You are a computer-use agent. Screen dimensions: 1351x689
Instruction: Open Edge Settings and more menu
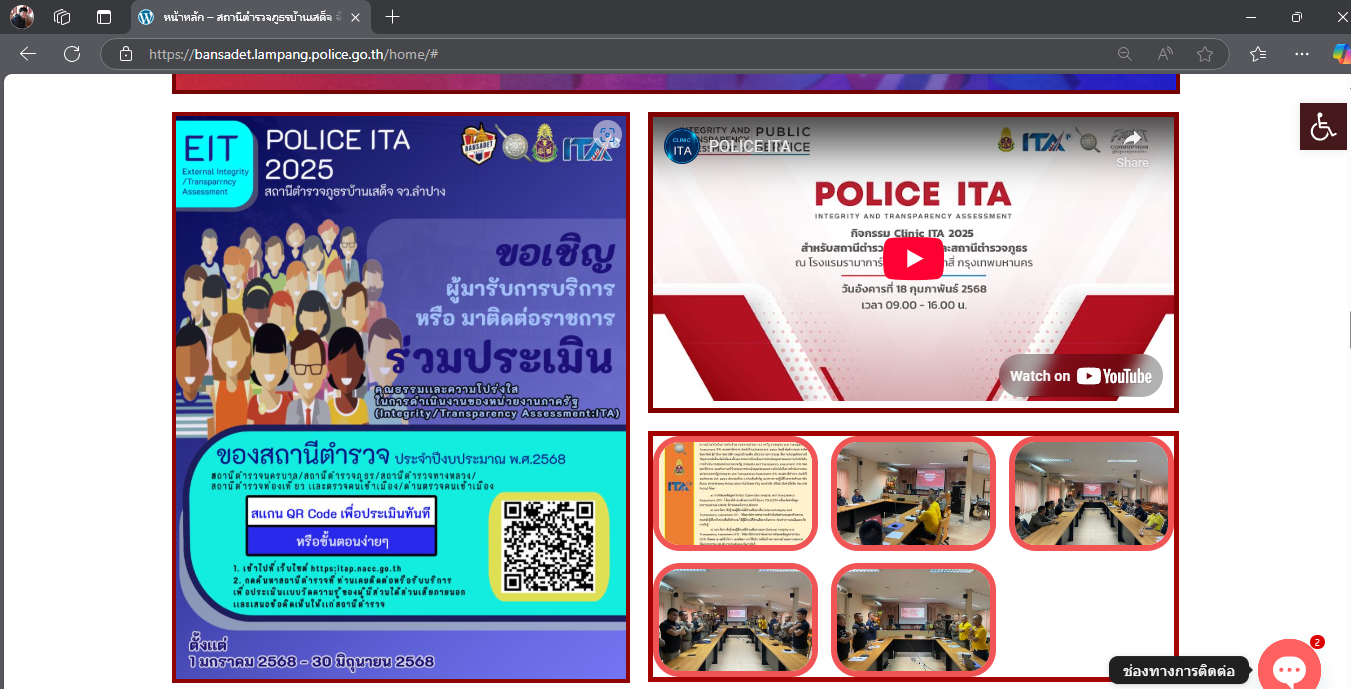[x=1301, y=54]
